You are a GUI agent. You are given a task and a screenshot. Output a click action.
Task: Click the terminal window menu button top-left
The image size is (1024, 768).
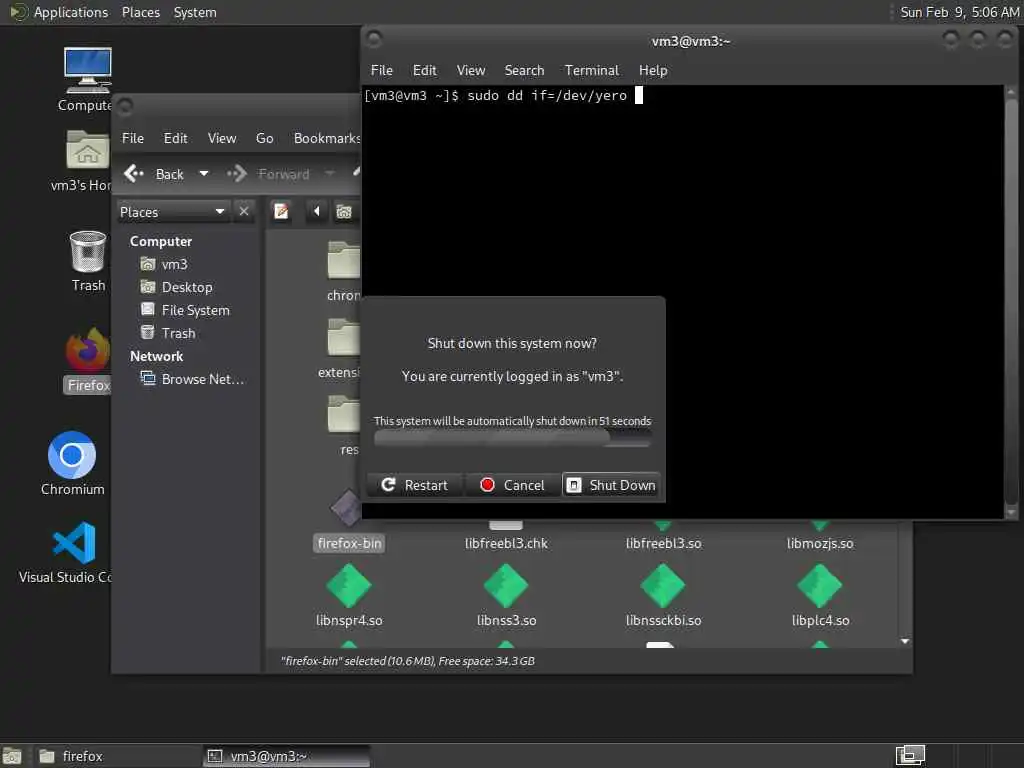[x=374, y=40]
